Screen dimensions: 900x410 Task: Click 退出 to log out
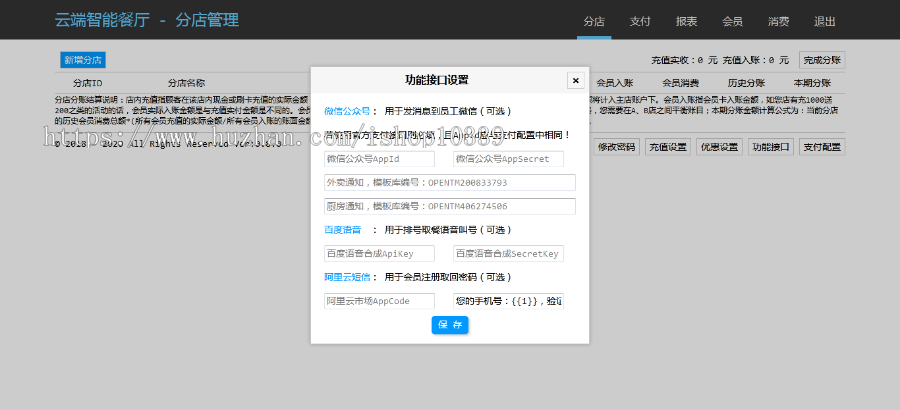pyautogui.click(x=825, y=22)
